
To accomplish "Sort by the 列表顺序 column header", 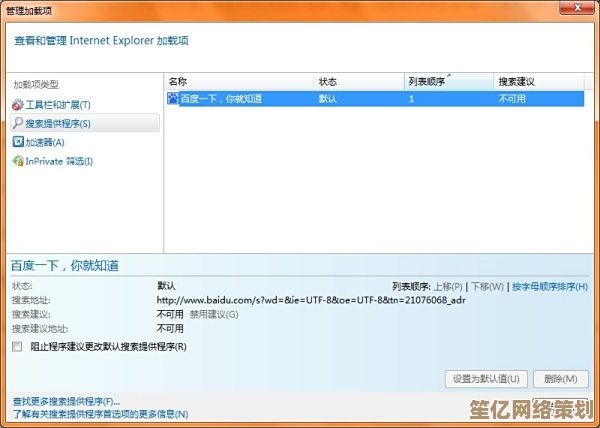I will [449, 81].
